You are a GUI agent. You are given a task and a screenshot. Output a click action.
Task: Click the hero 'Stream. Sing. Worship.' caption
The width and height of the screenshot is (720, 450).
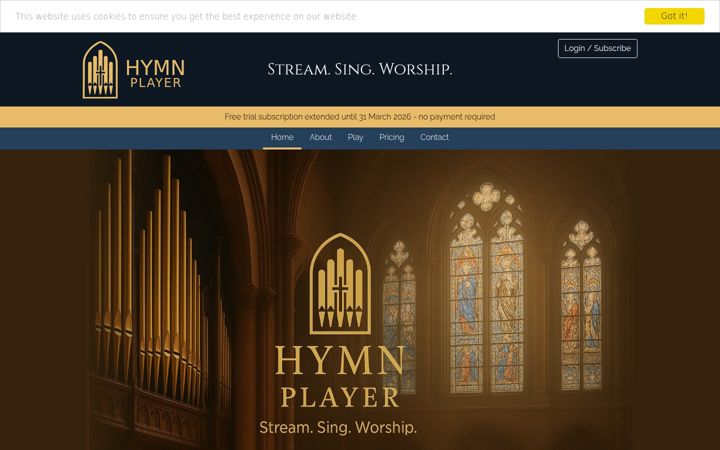coord(338,428)
